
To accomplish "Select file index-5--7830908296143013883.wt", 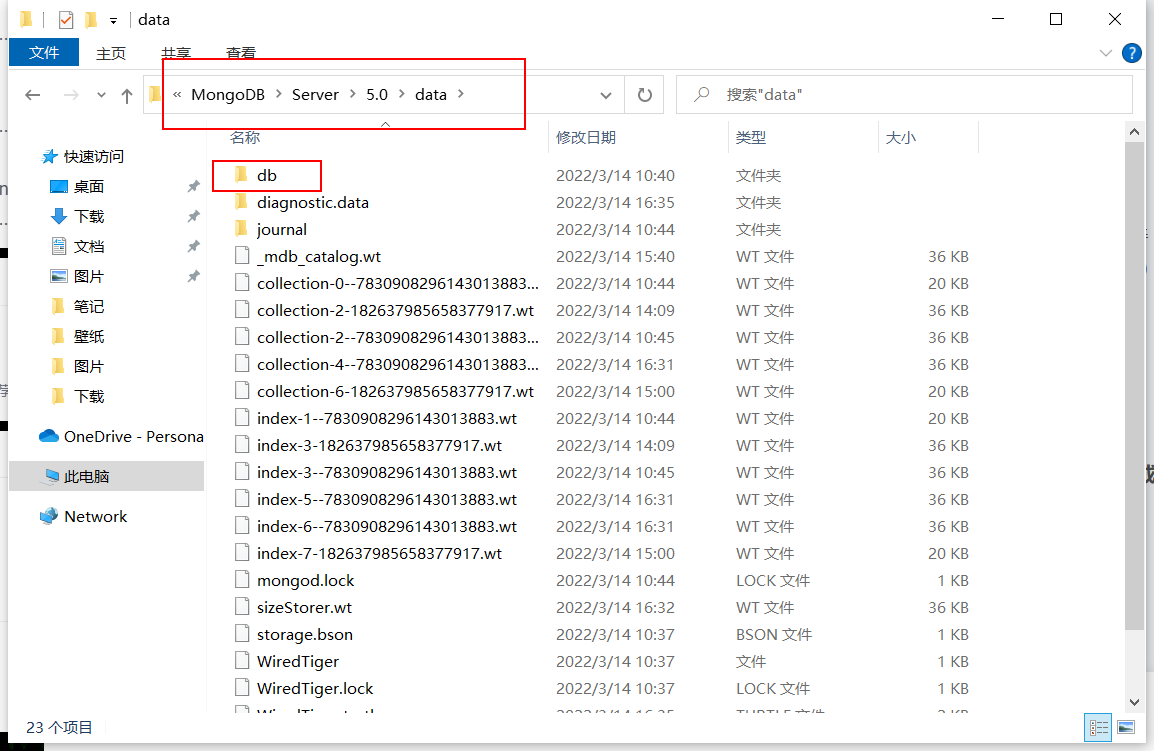I will pos(387,499).
